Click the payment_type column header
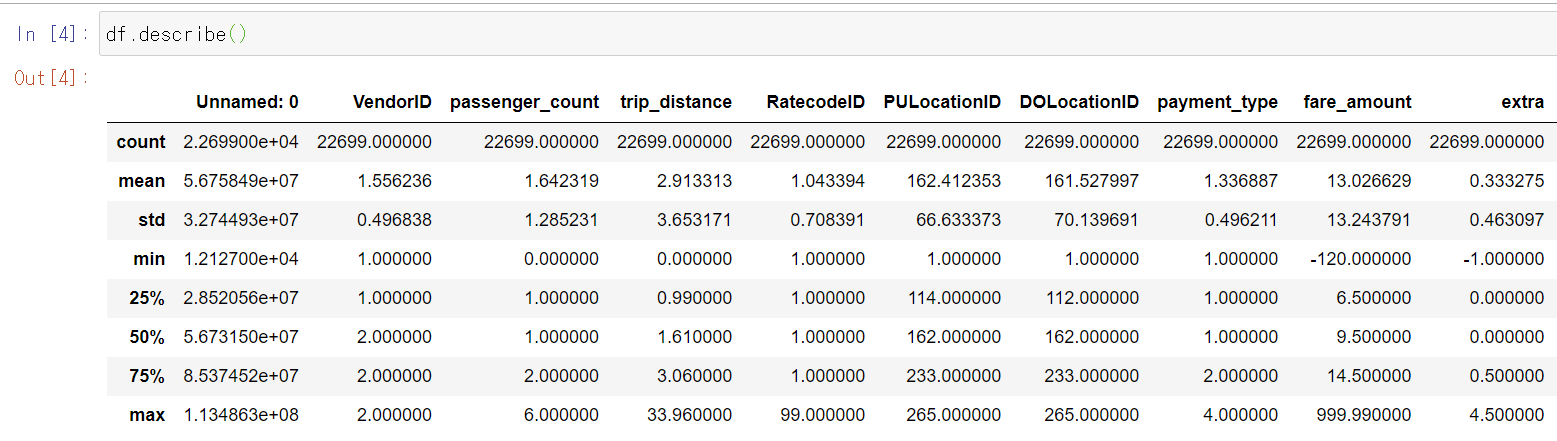 click(1217, 102)
